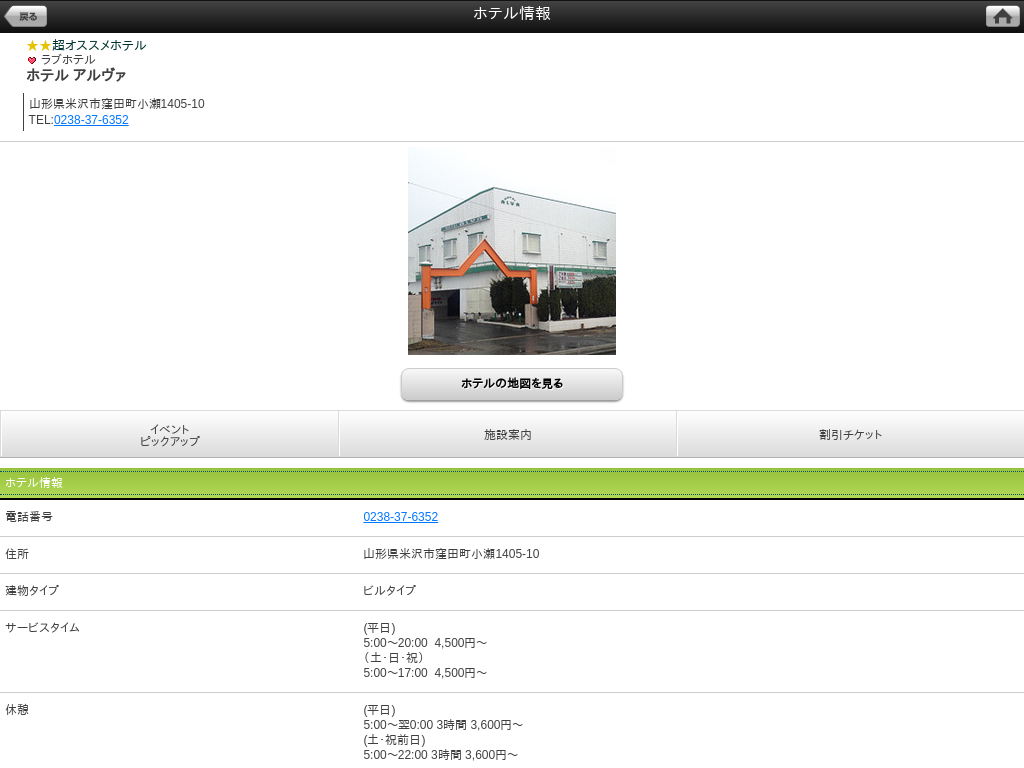Click the ビルタイプ building type value

[x=389, y=591]
